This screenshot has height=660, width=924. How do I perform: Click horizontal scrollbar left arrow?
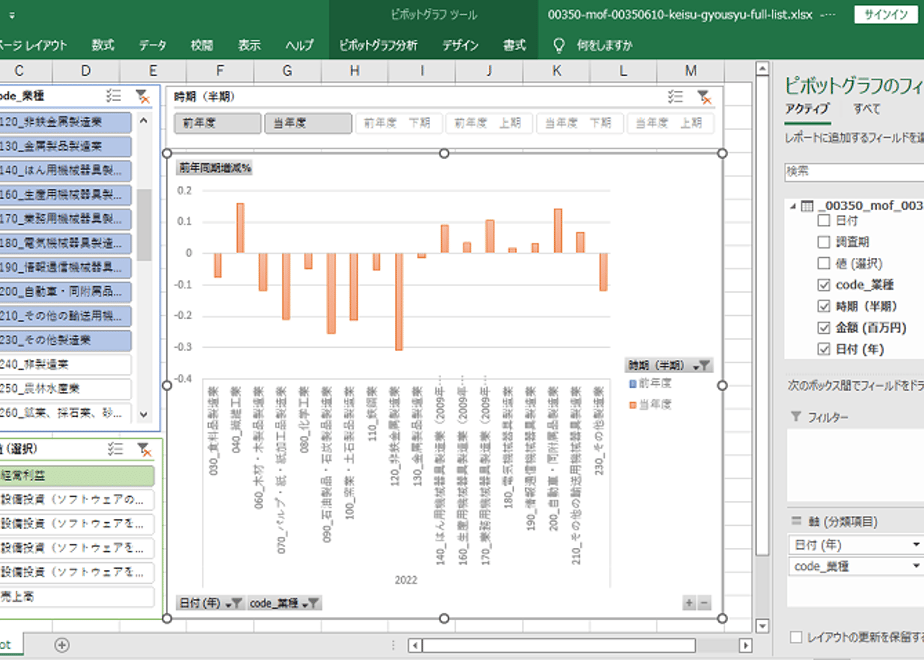tap(415, 645)
